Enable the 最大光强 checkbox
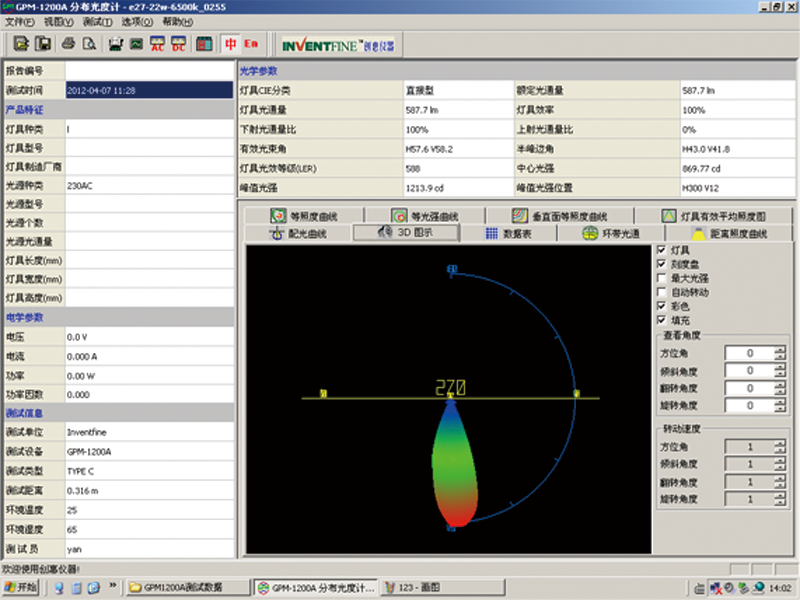Image resolution: width=800 pixels, height=600 pixels. [660, 277]
